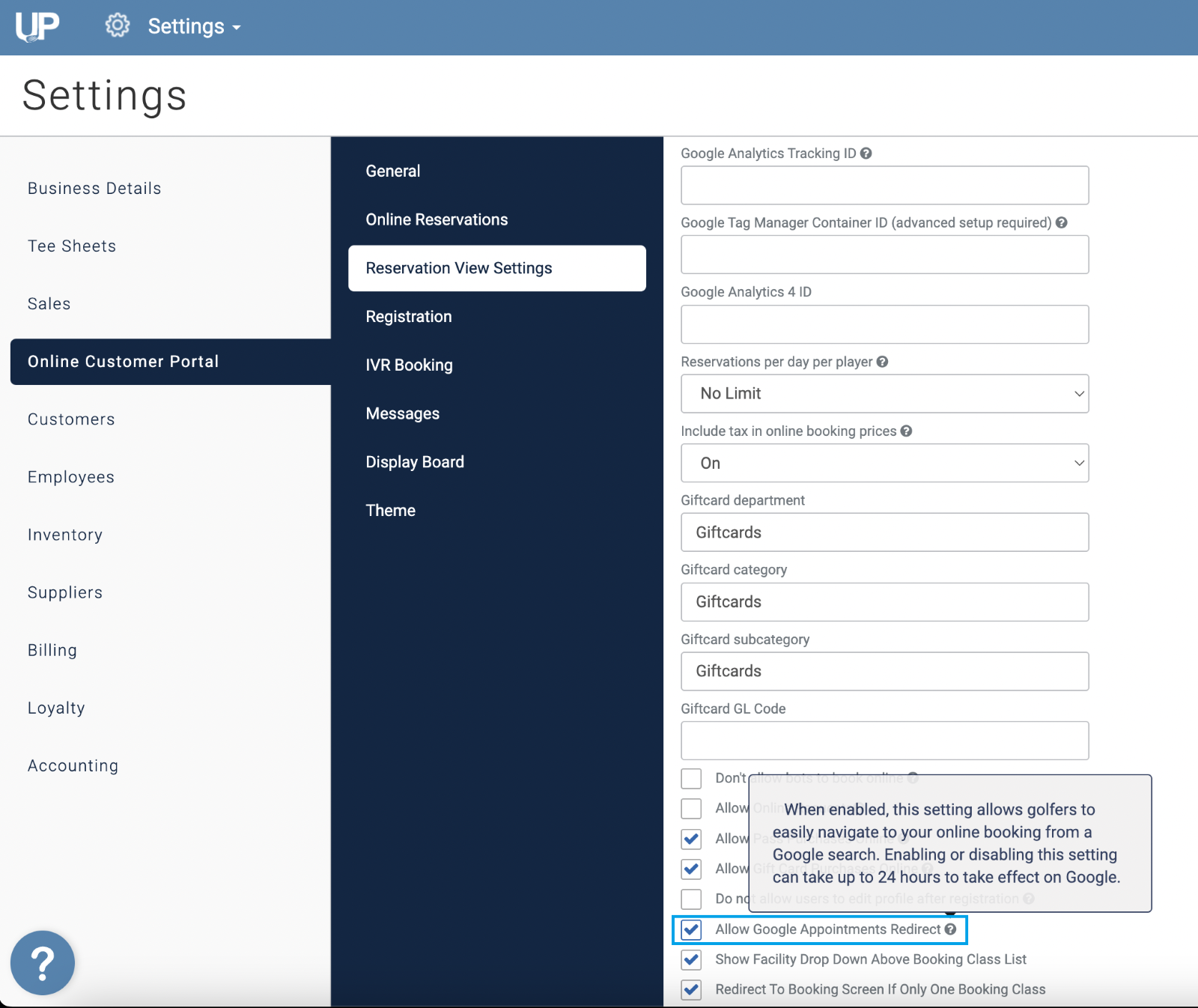Image resolution: width=1198 pixels, height=1008 pixels.
Task: Open Employees settings
Action: pos(71,477)
